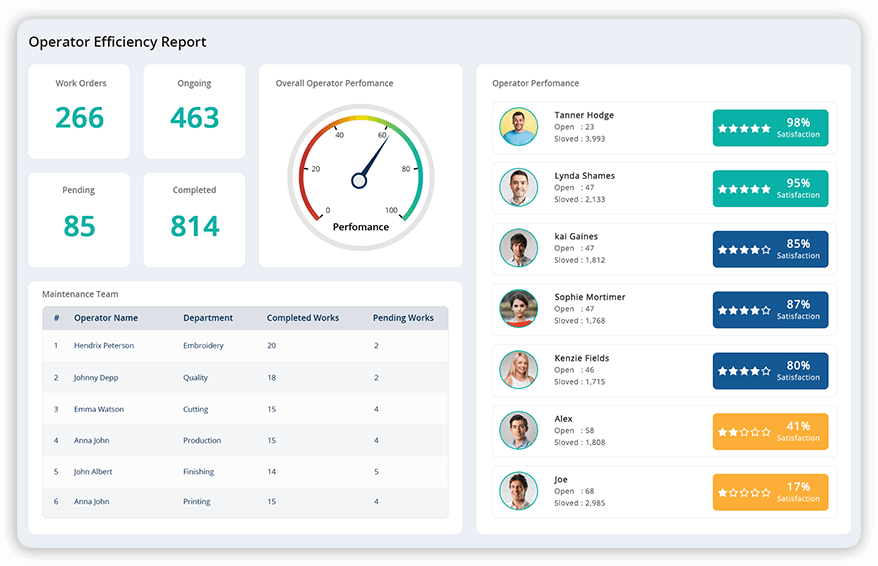This screenshot has height=566, width=878.
Task: Sort by the Completed Works column header
Action: point(302,318)
